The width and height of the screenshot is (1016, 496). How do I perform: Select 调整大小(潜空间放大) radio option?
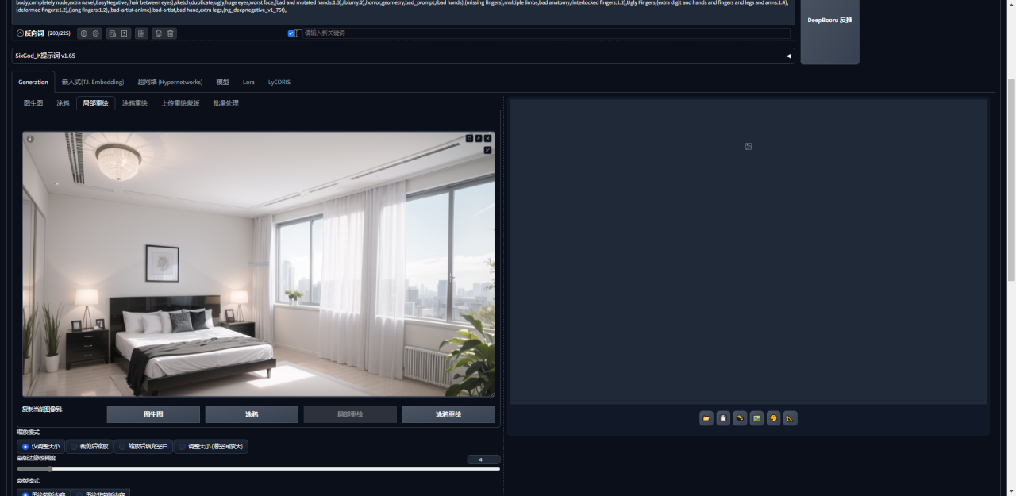tap(182, 447)
